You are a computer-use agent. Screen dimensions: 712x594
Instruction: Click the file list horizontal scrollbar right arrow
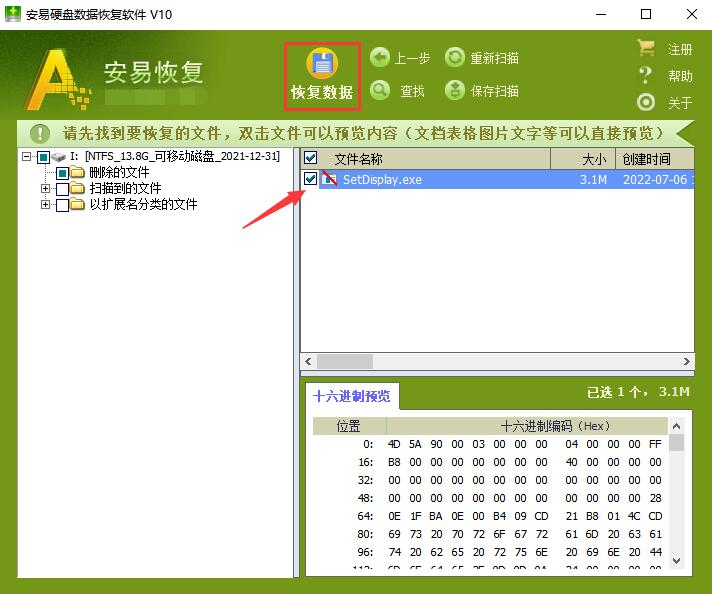click(686, 362)
